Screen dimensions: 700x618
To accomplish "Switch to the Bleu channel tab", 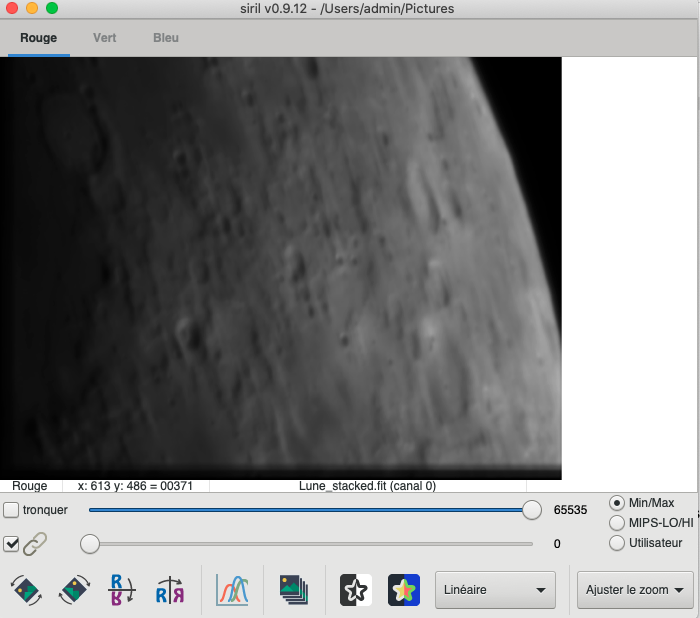I will 166,38.
